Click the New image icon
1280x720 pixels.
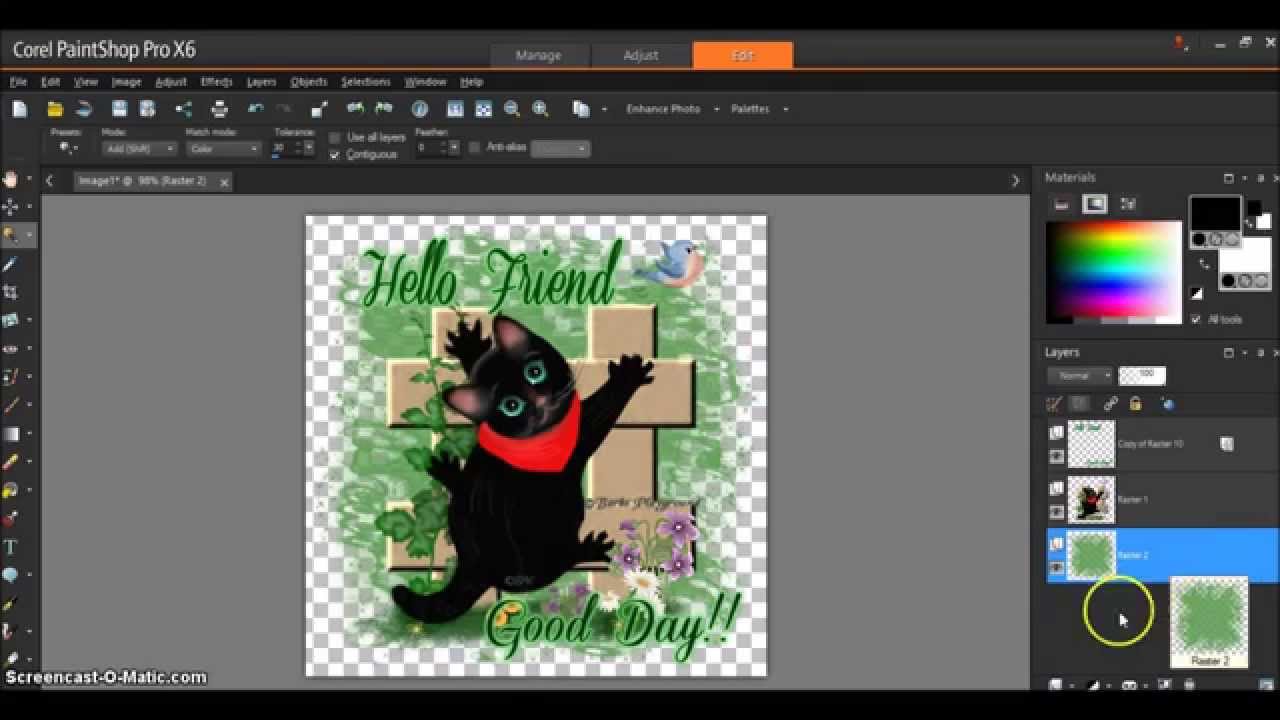pos(20,109)
